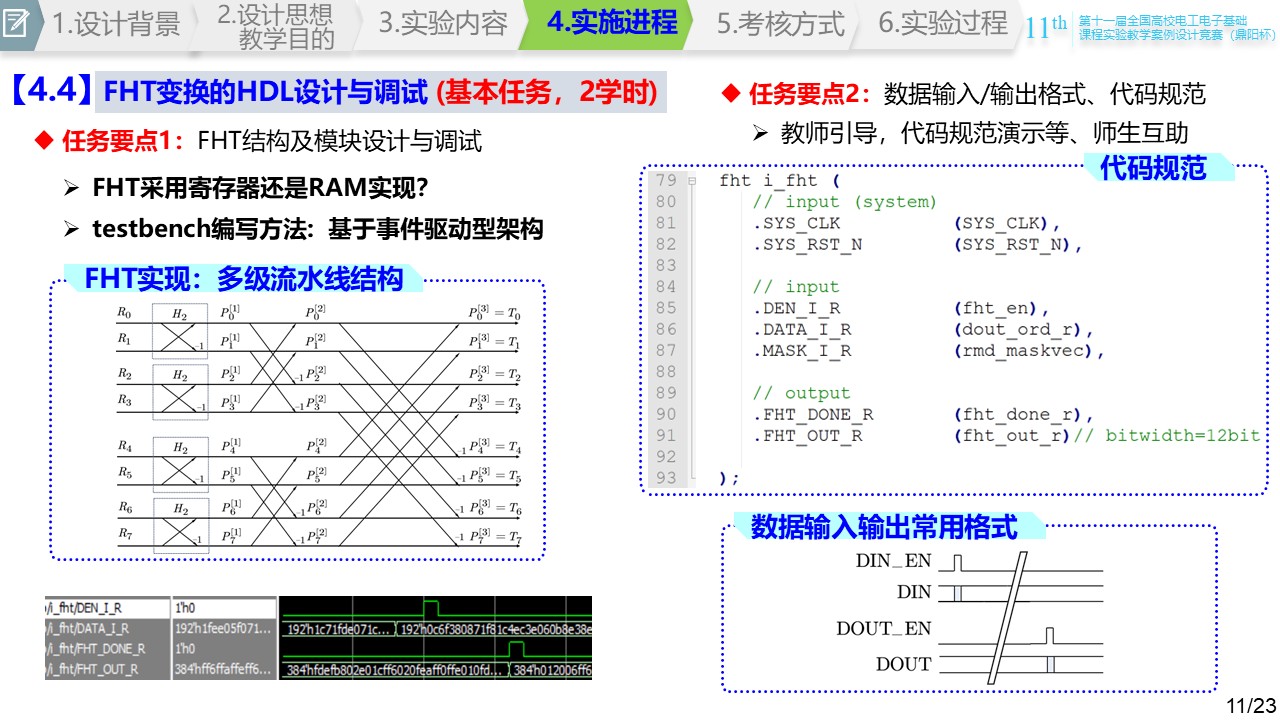The image size is (1280, 720).
Task: Click the 11/23 page number
Action: 1251,706
